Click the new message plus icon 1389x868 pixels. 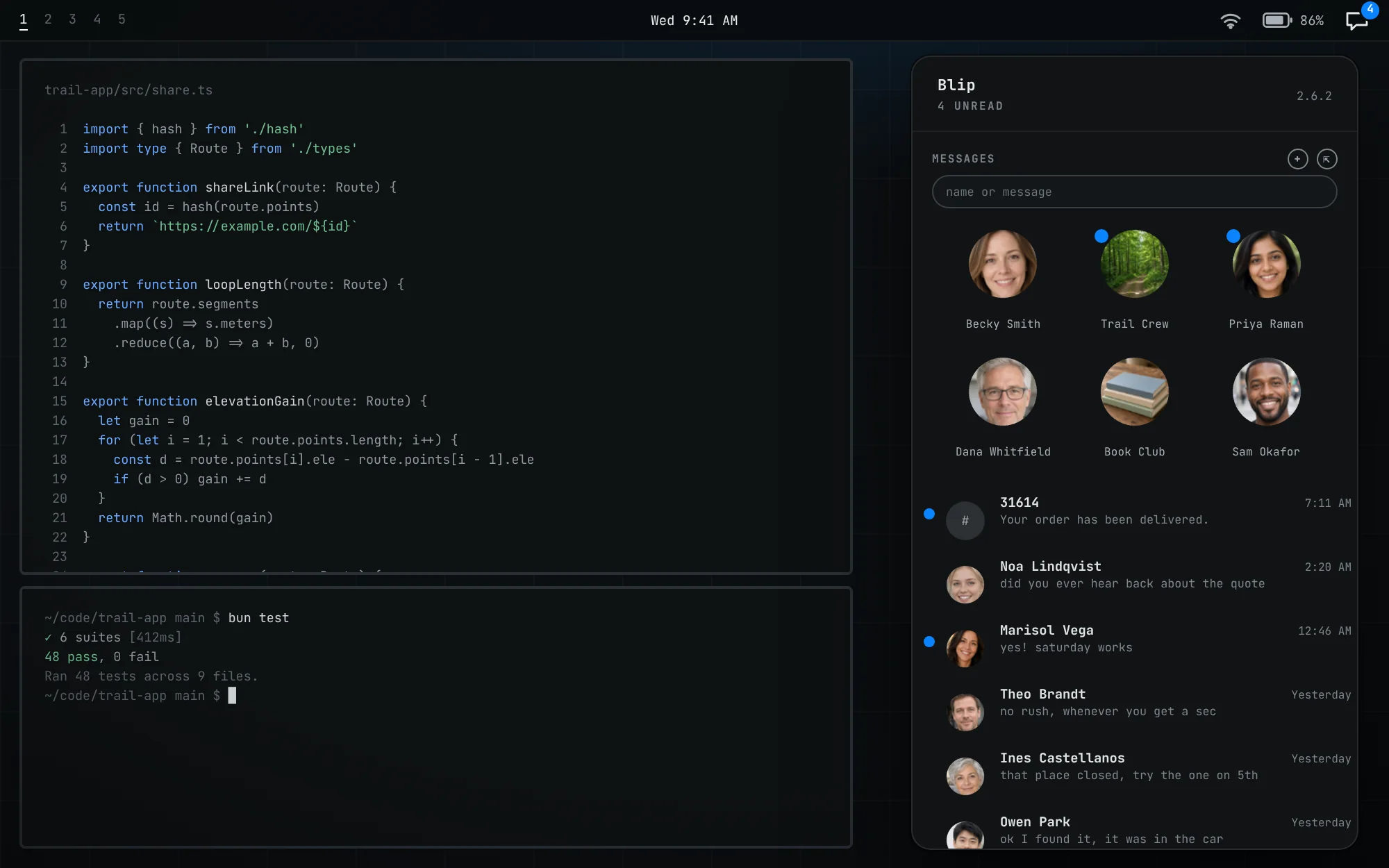(1297, 159)
